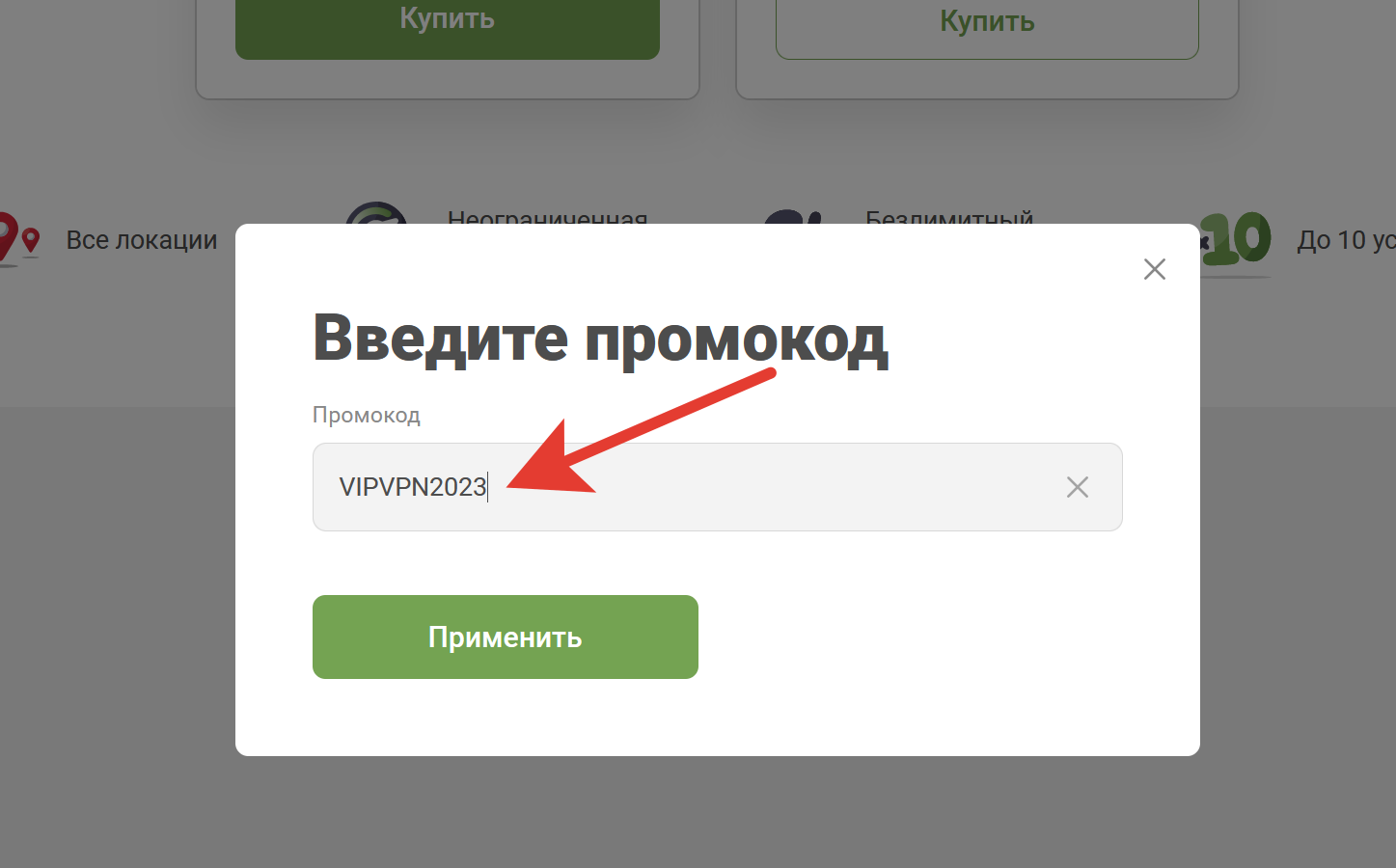Viewport: 1396px width, 868px height.
Task: Click the speed gauge icon beside Неограниченная
Action: pos(376,213)
